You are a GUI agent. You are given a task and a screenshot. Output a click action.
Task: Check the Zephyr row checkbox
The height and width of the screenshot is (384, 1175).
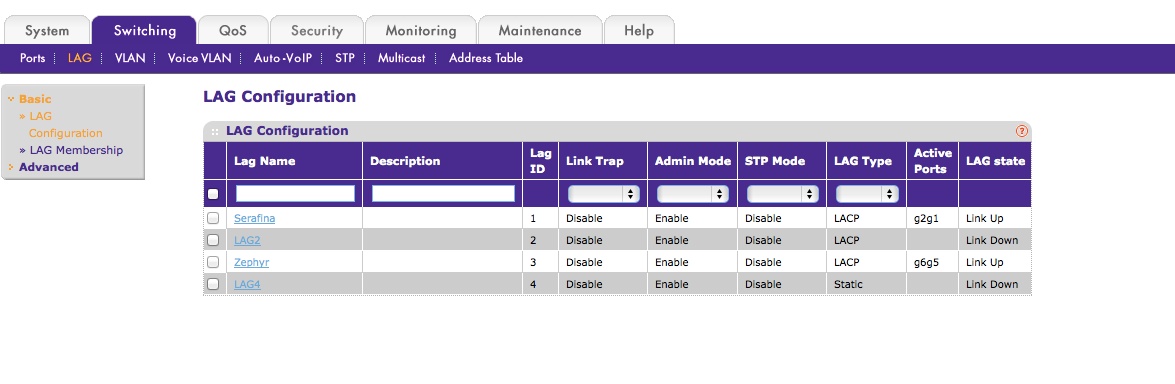[x=213, y=262]
